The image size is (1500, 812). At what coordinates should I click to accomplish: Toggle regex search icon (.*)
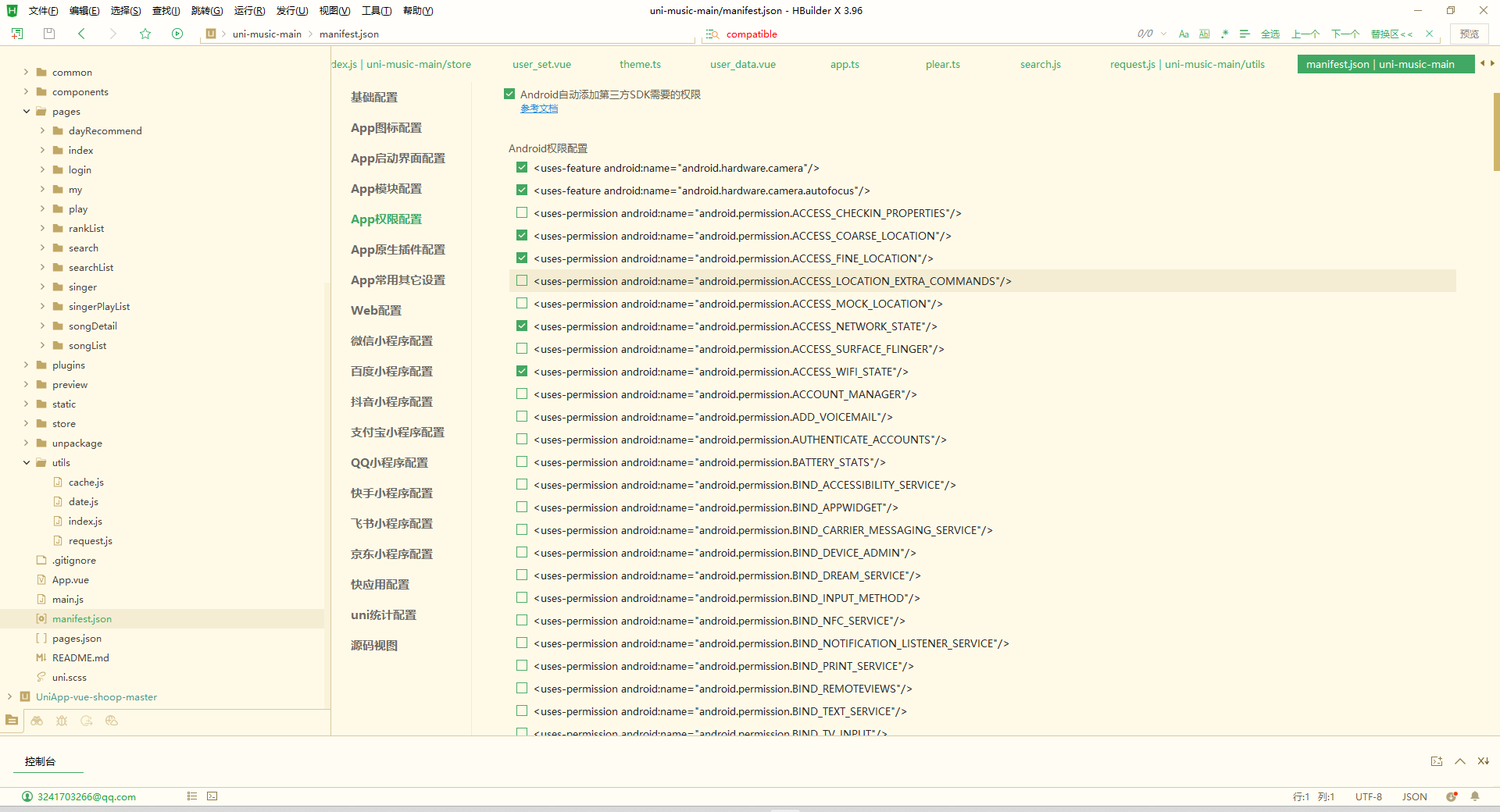pyautogui.click(x=1224, y=34)
